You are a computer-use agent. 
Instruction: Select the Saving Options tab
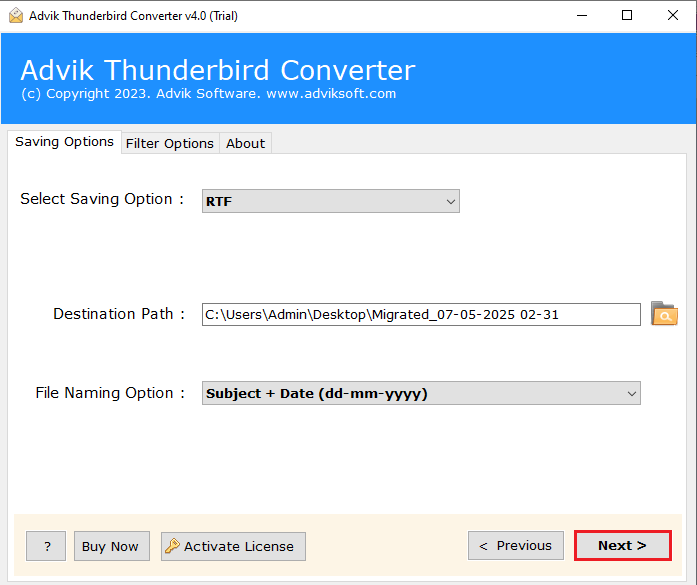[64, 142]
